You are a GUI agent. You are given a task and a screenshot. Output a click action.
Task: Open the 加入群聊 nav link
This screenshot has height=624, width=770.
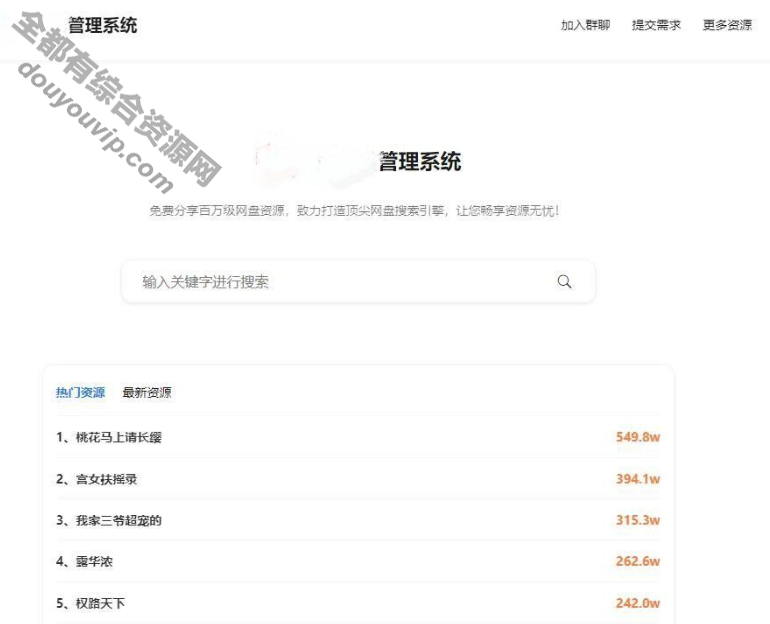point(585,25)
